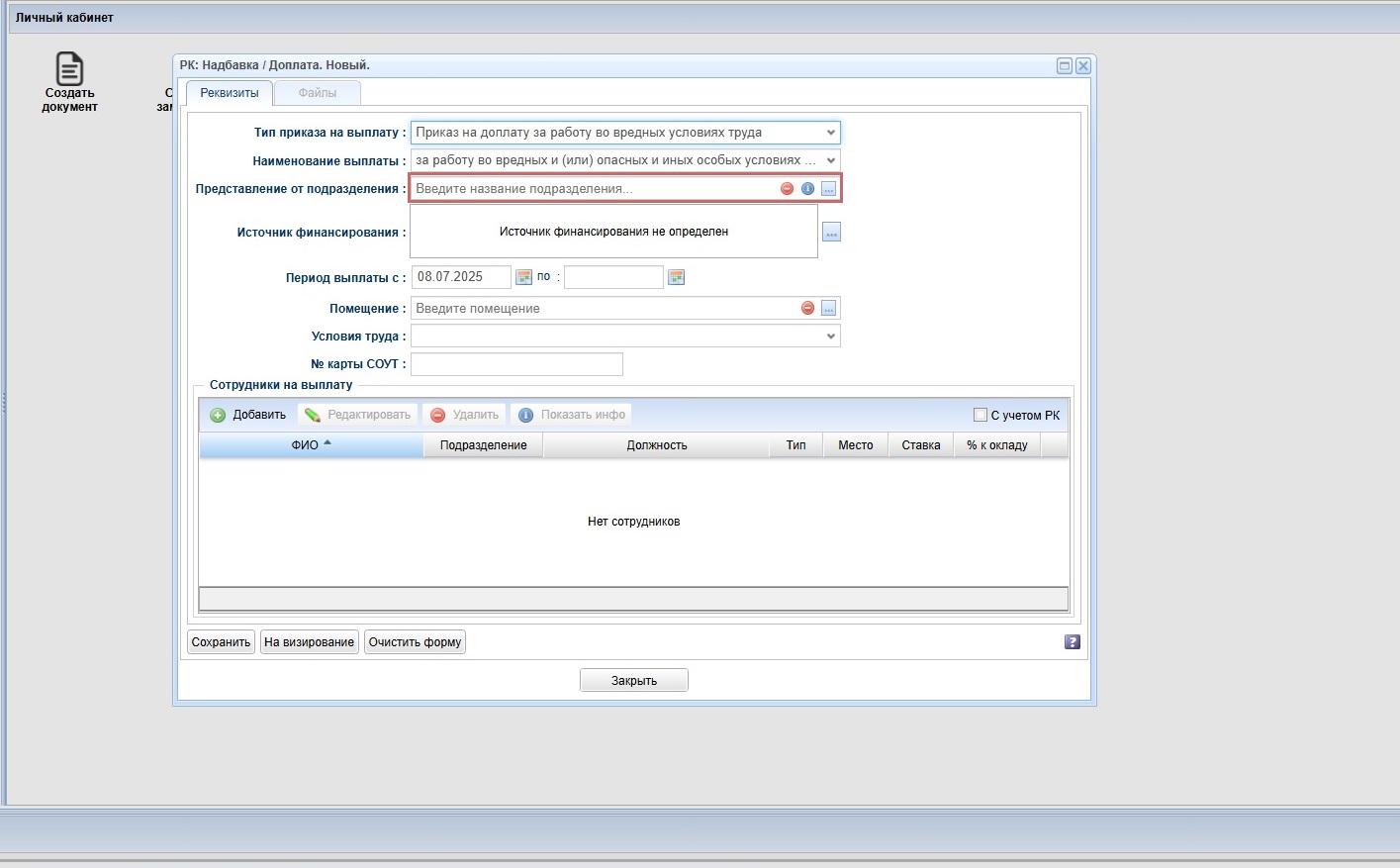
Task: Focus the Введите название подразделения input
Action: pyautogui.click(x=594, y=189)
